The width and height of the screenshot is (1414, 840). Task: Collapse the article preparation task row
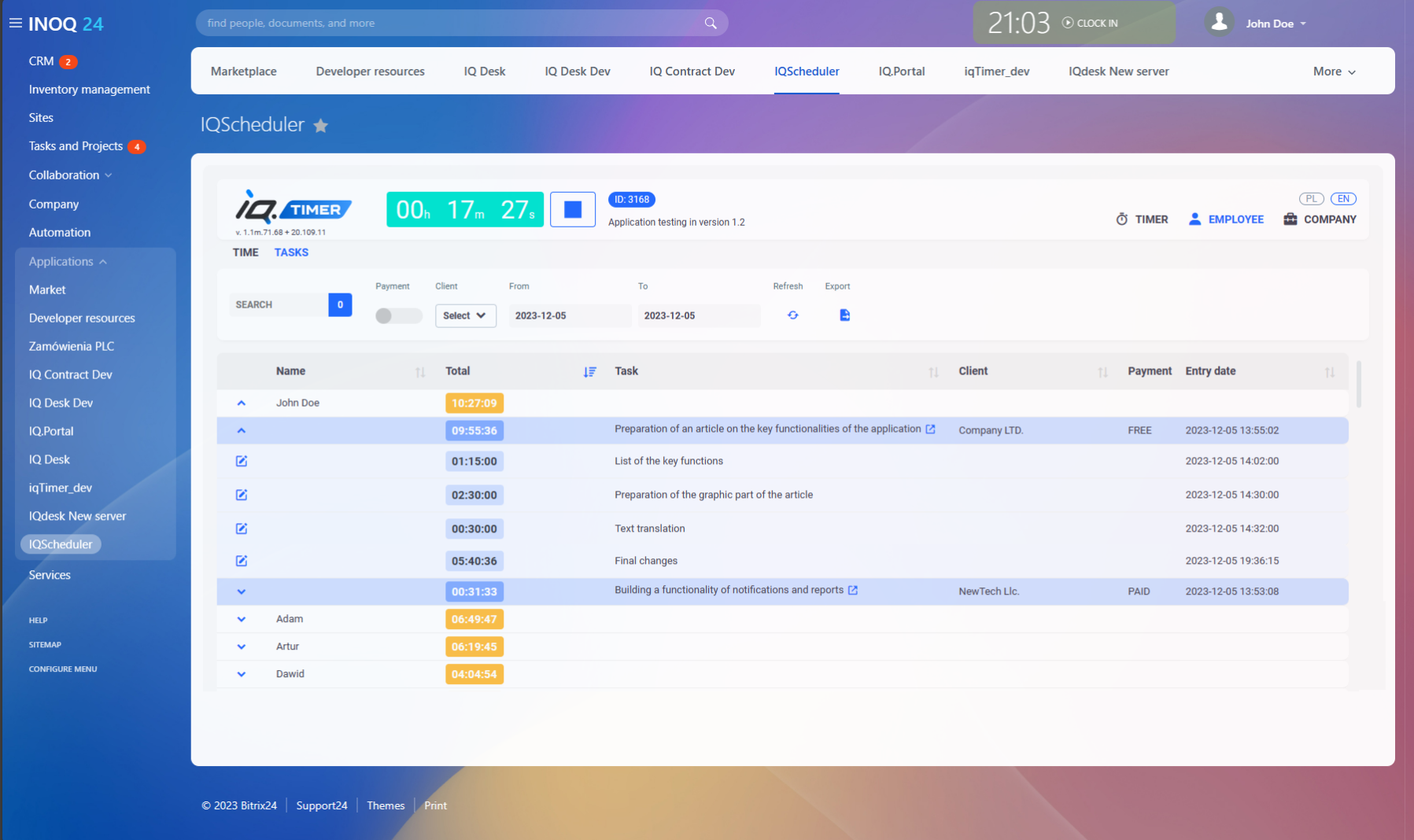242,430
